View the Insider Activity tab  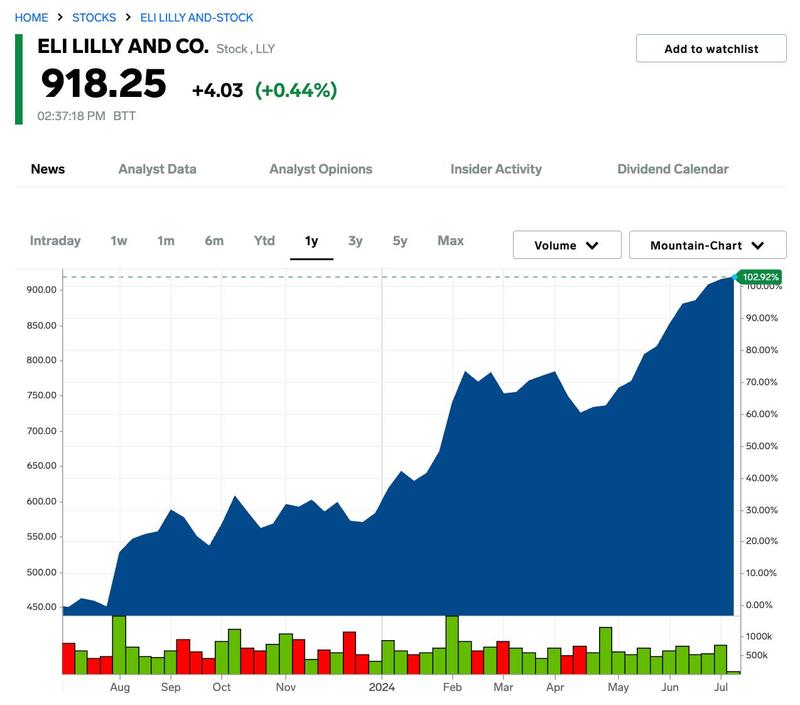[496, 169]
